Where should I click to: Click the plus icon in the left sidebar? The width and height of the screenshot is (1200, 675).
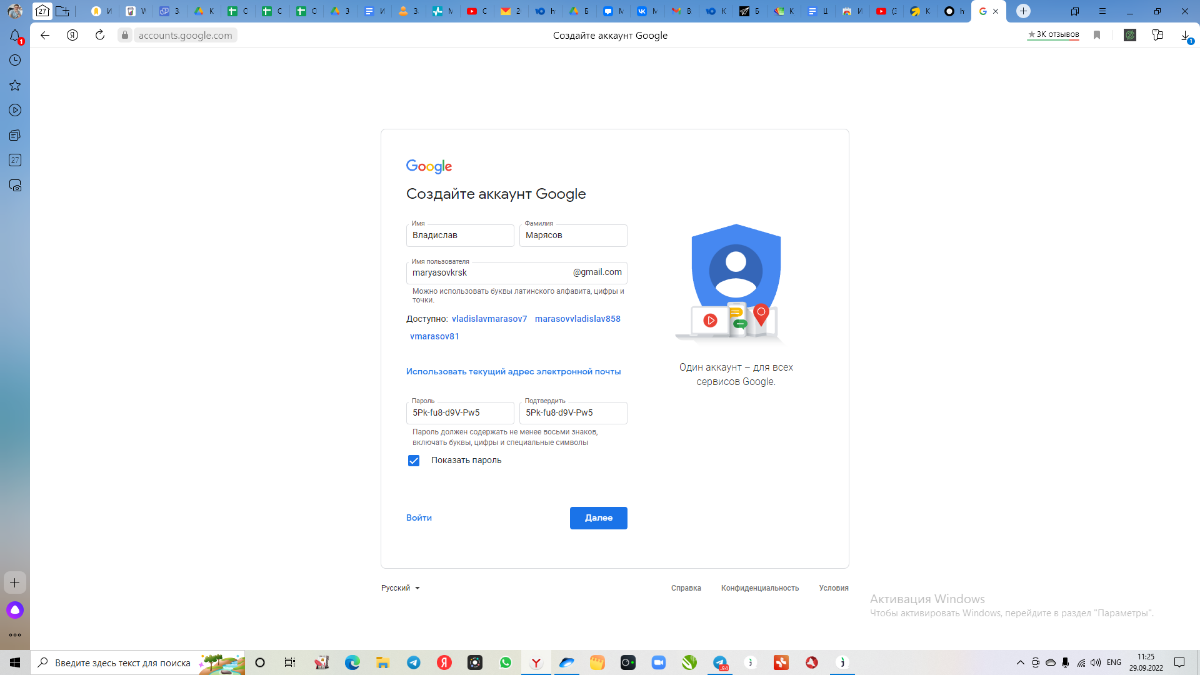pyautogui.click(x=15, y=582)
